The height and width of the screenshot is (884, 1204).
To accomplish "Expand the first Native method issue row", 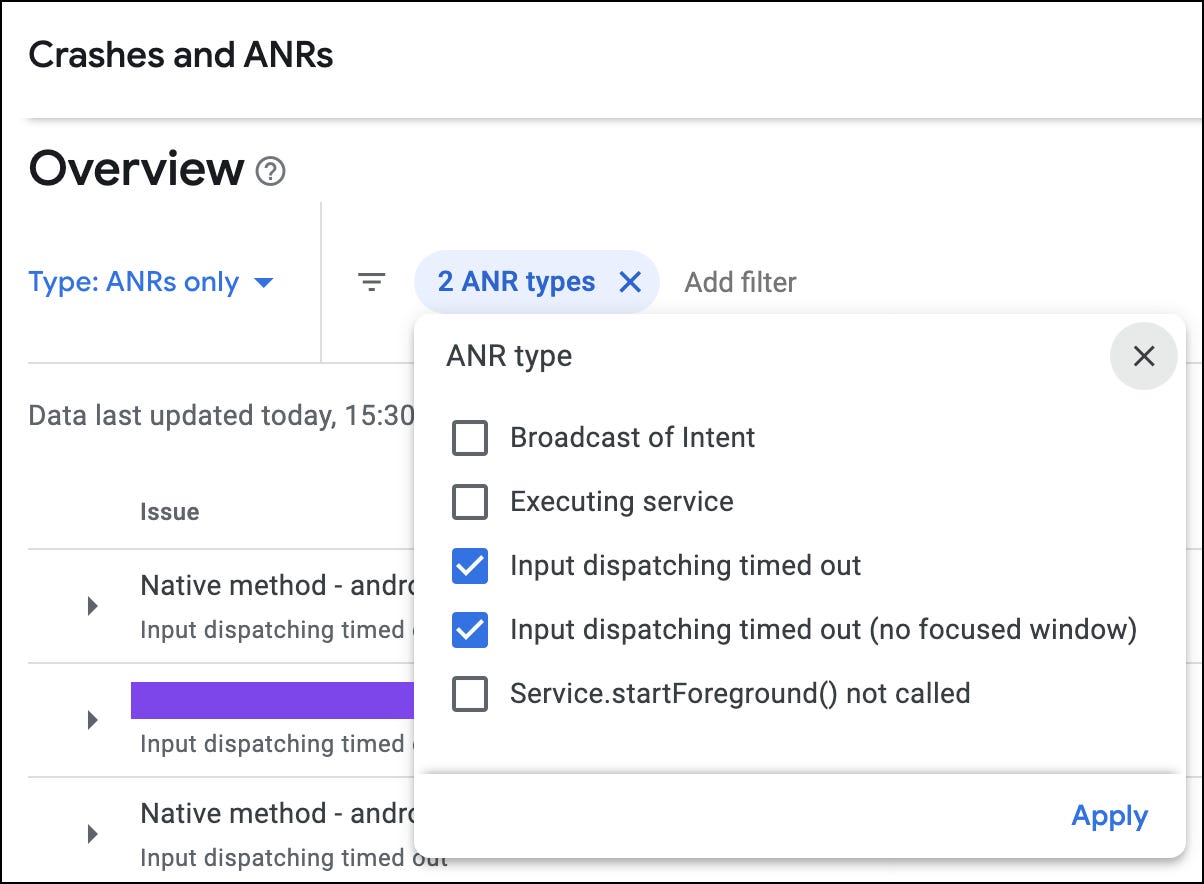I will 92,605.
